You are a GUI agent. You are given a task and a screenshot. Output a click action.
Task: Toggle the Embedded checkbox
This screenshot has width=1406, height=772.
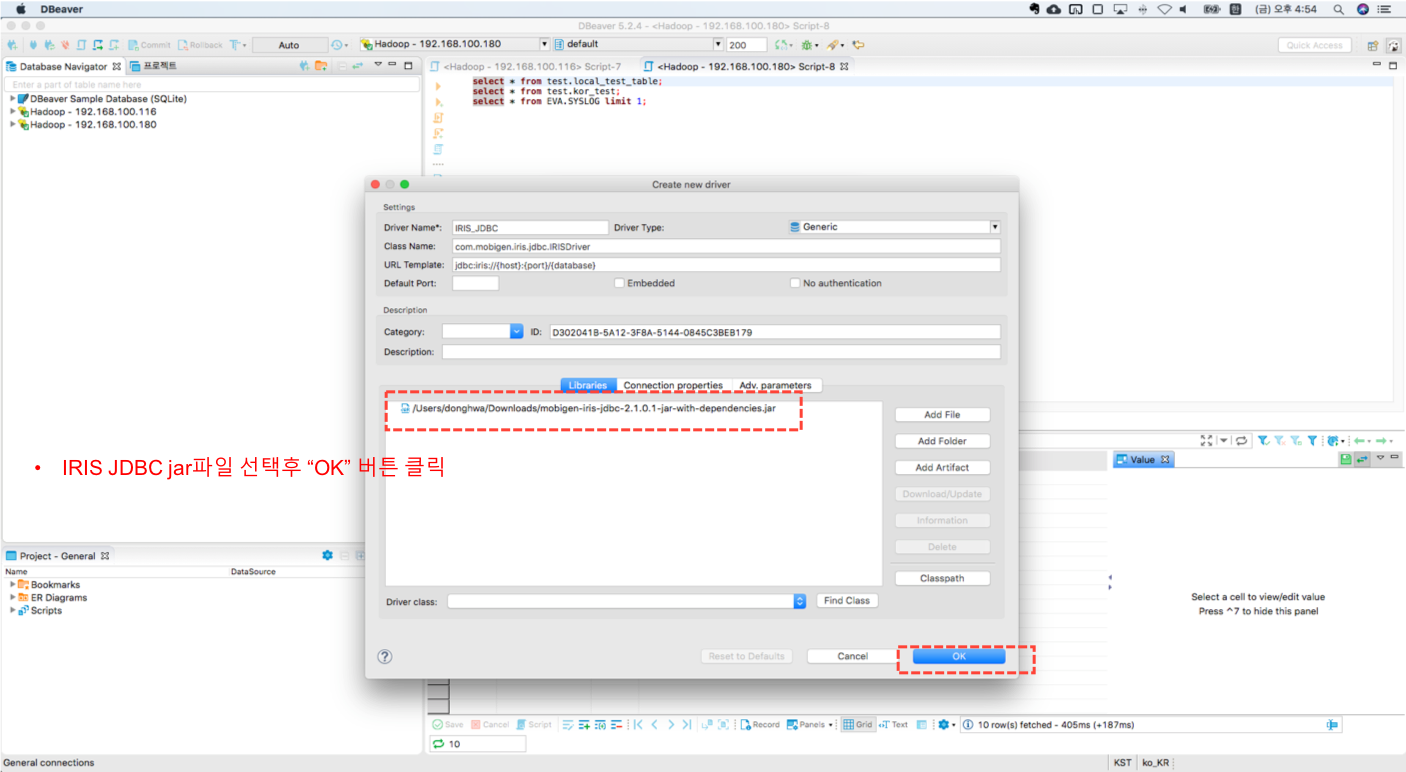point(620,283)
